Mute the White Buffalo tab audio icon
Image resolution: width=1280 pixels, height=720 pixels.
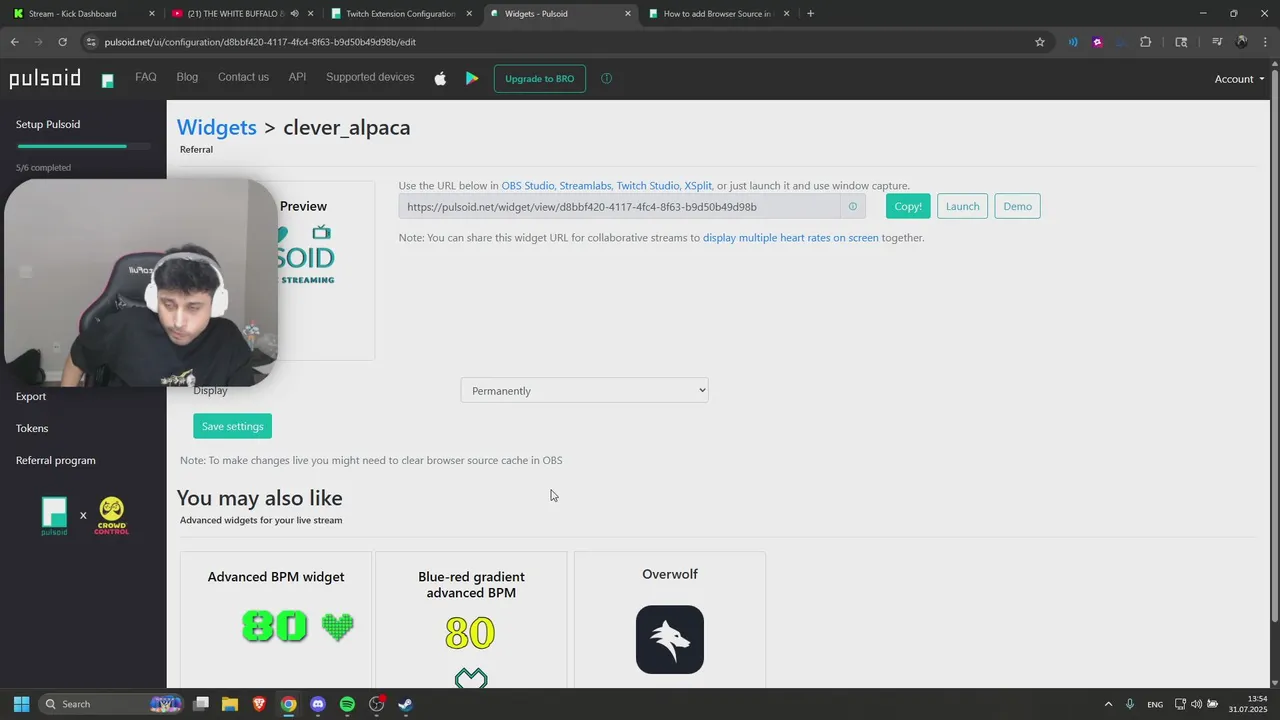pyautogui.click(x=294, y=14)
